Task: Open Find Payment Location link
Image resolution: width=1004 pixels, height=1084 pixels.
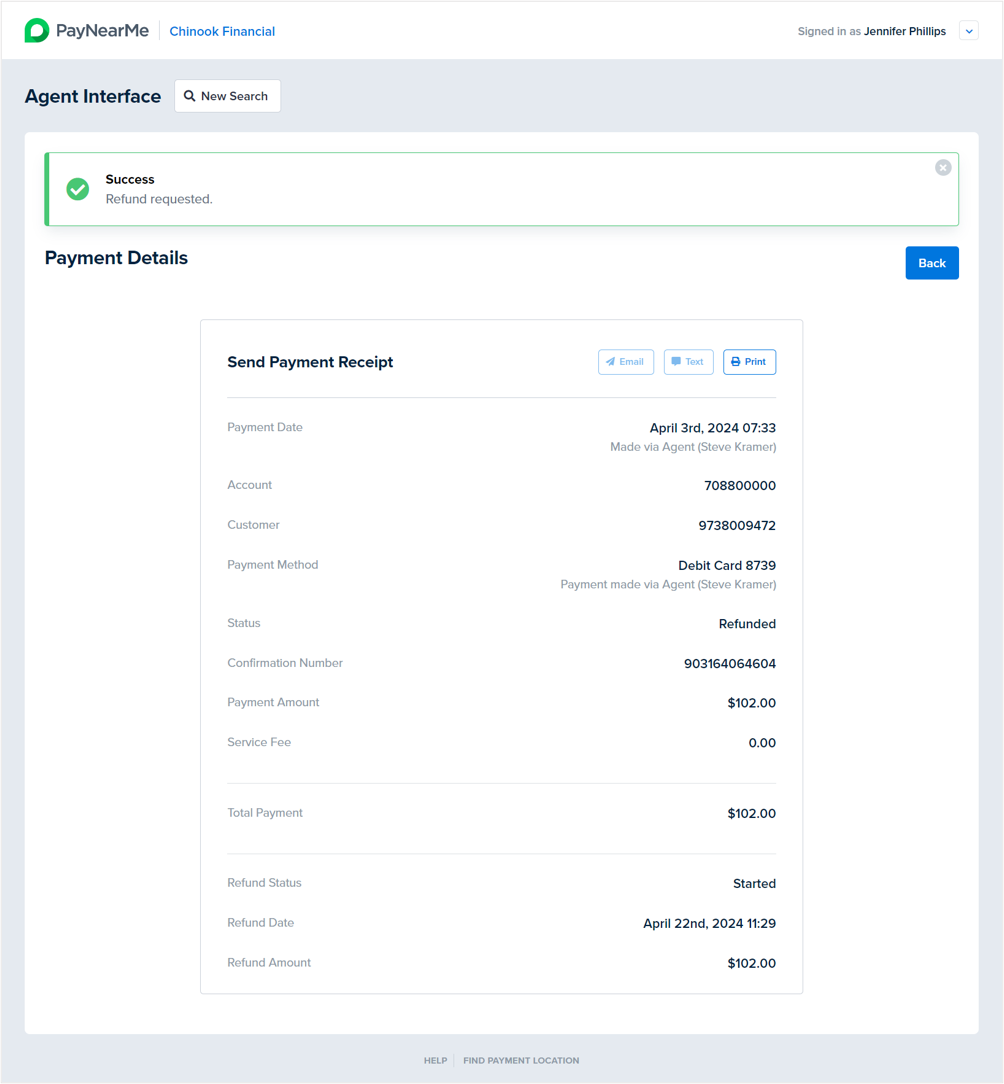Action: pos(521,1060)
